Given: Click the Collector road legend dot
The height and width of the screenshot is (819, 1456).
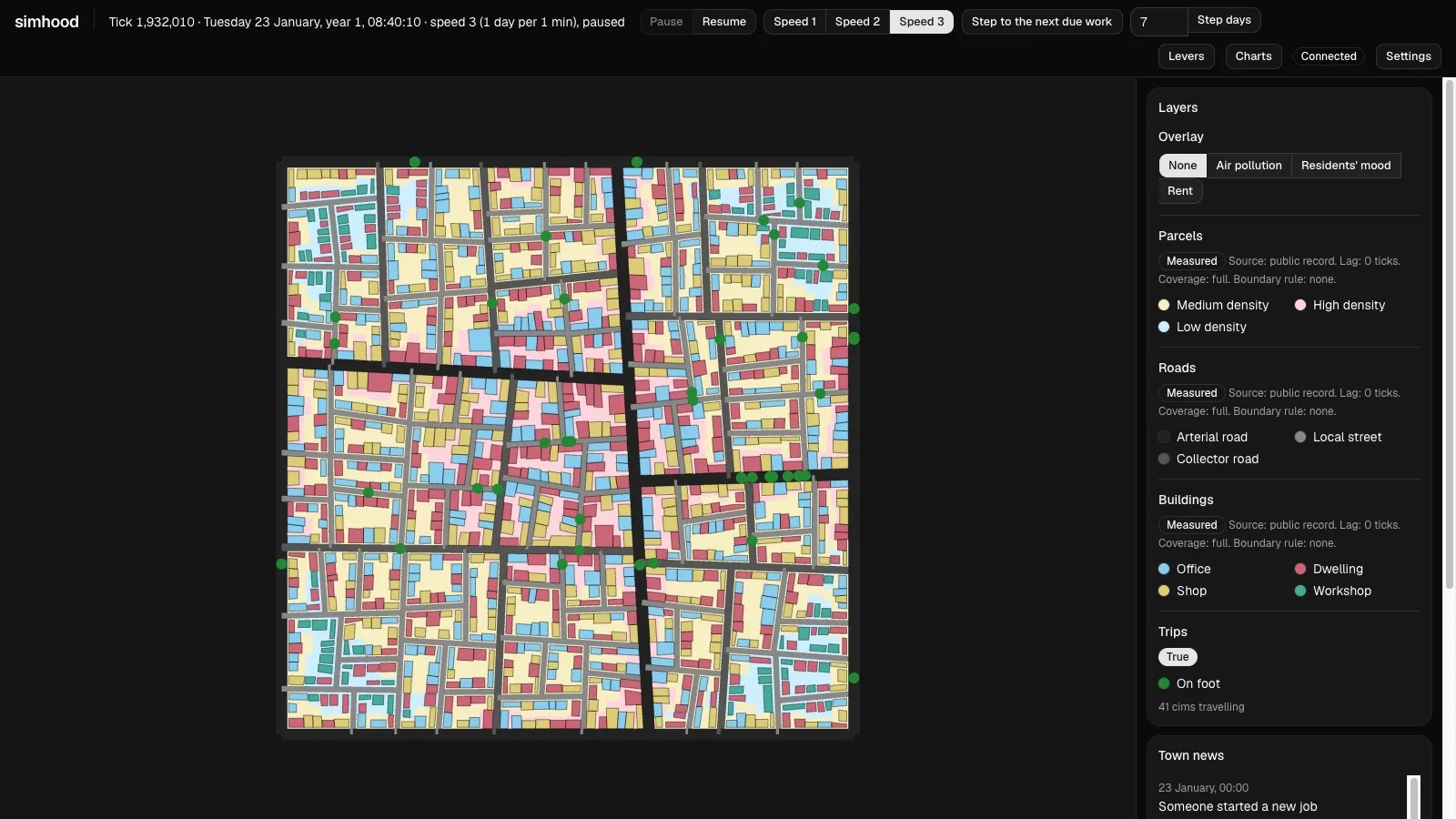Looking at the screenshot, I should pyautogui.click(x=1164, y=460).
